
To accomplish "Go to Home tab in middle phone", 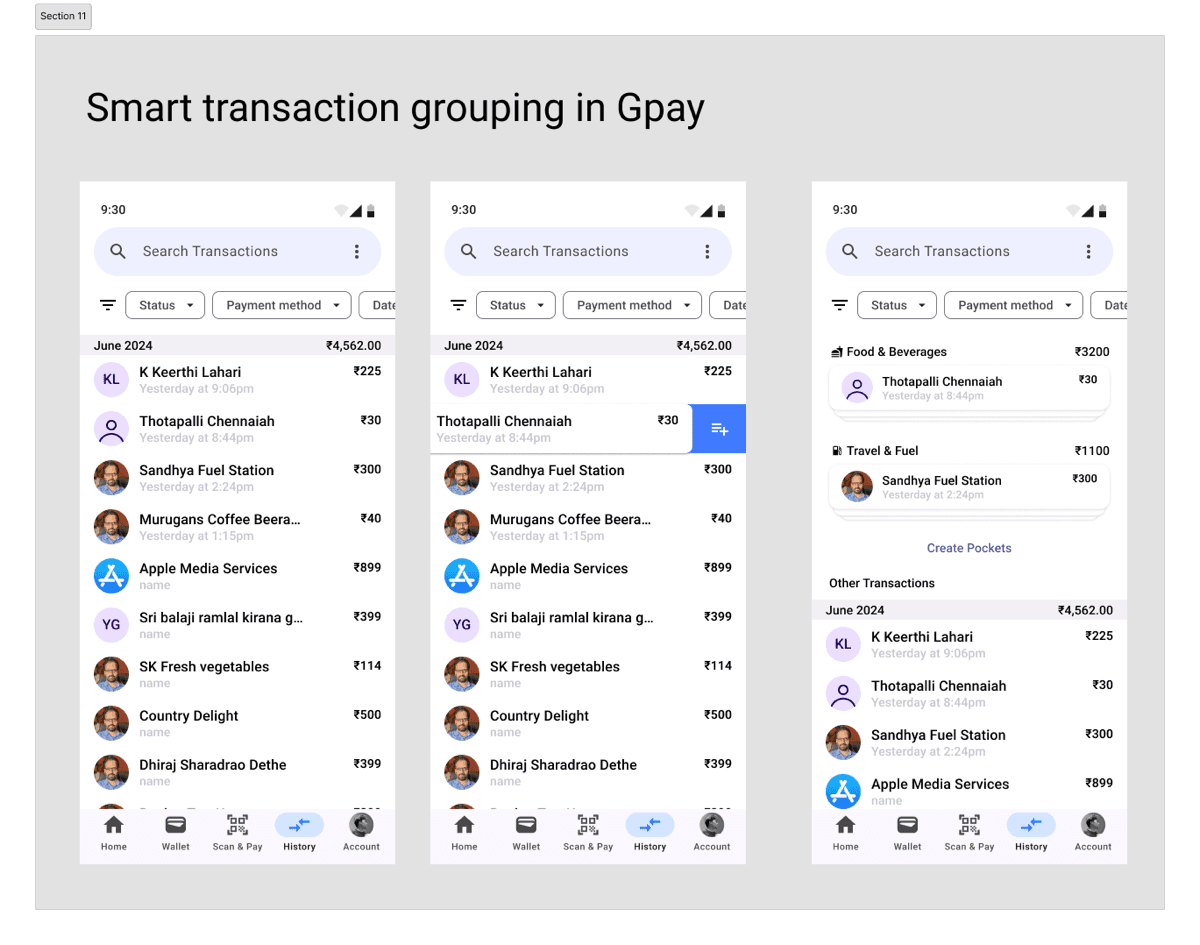I will [464, 832].
